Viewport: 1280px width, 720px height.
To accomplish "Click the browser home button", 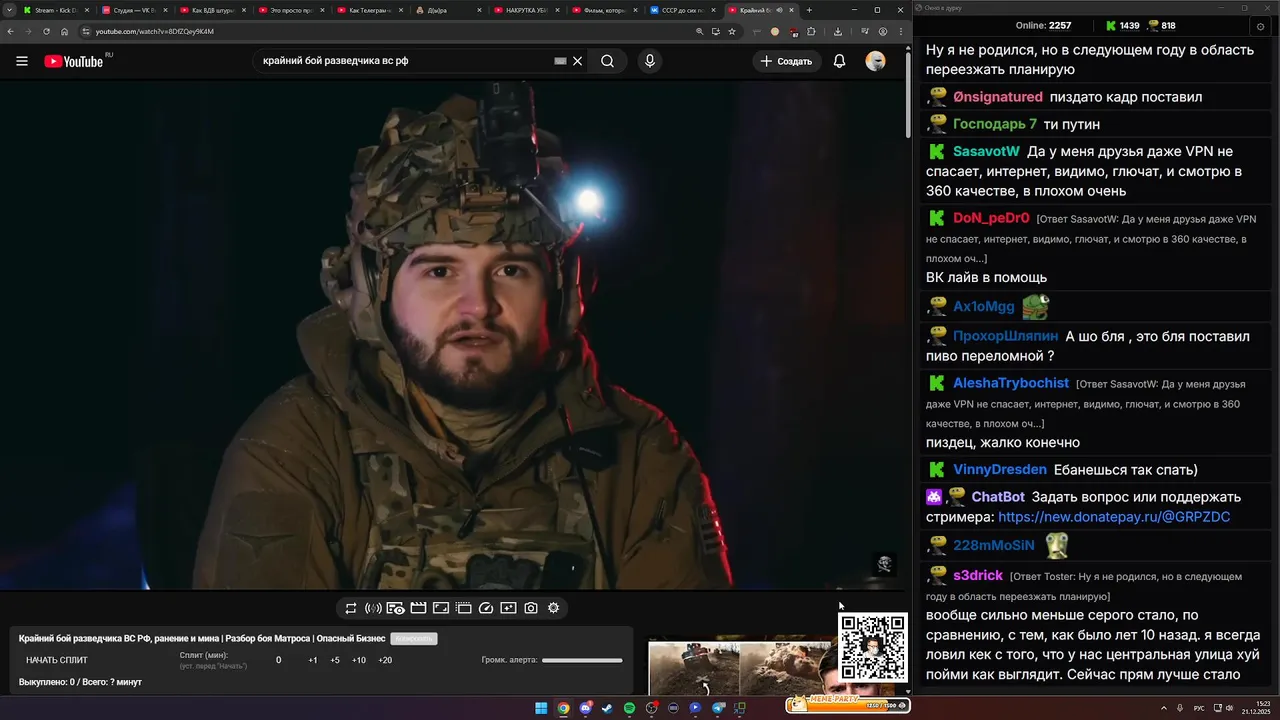I will [x=64, y=31].
